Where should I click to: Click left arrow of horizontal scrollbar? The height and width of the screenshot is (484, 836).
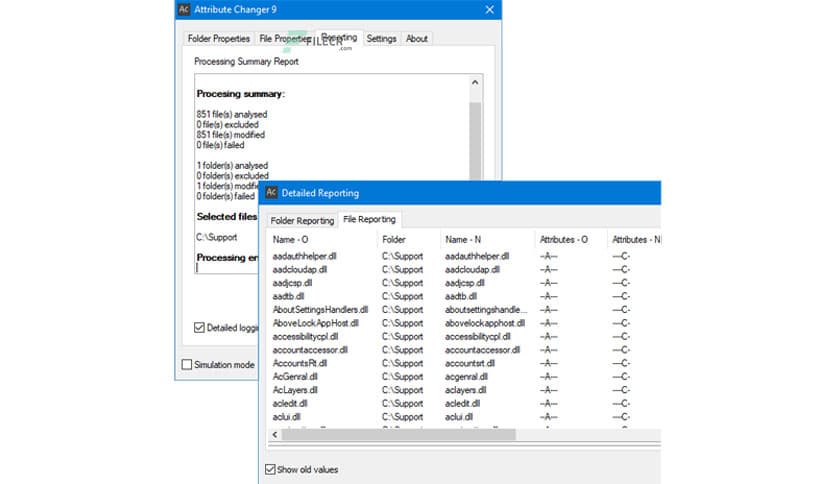[275, 434]
